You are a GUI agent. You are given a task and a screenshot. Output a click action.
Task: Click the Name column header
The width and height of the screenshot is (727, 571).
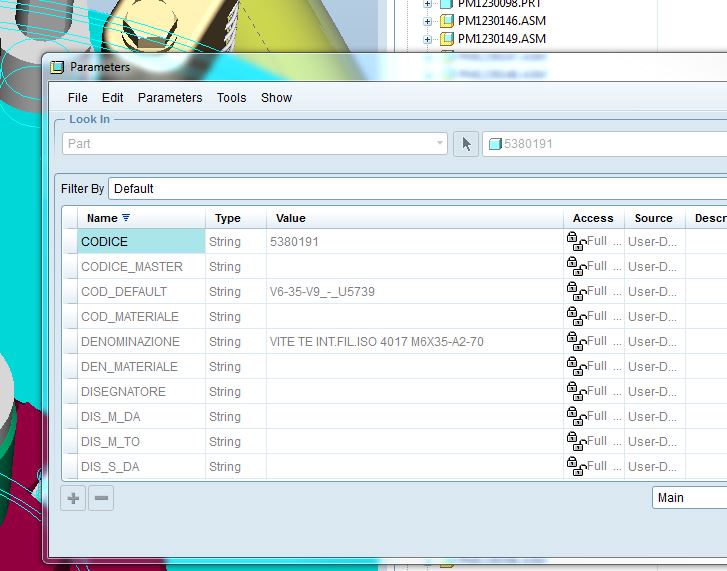tap(141, 218)
